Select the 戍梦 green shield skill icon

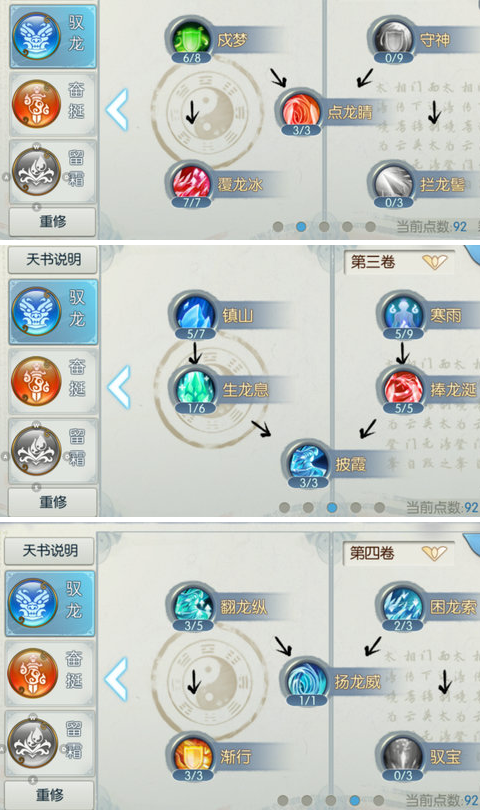point(191,39)
